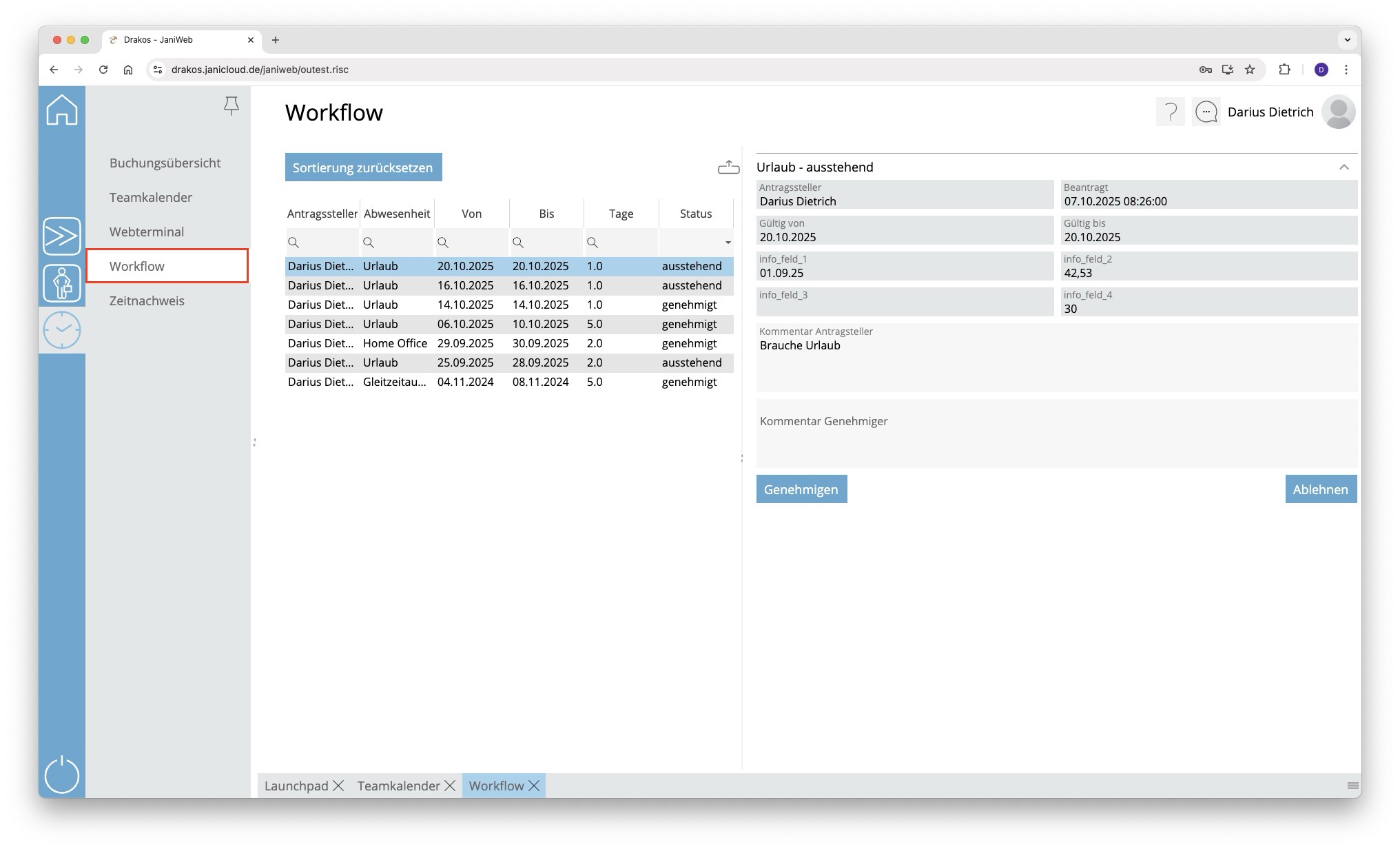This screenshot has width=1400, height=849.
Task: Click the Genehmigen button
Action: tap(801, 489)
